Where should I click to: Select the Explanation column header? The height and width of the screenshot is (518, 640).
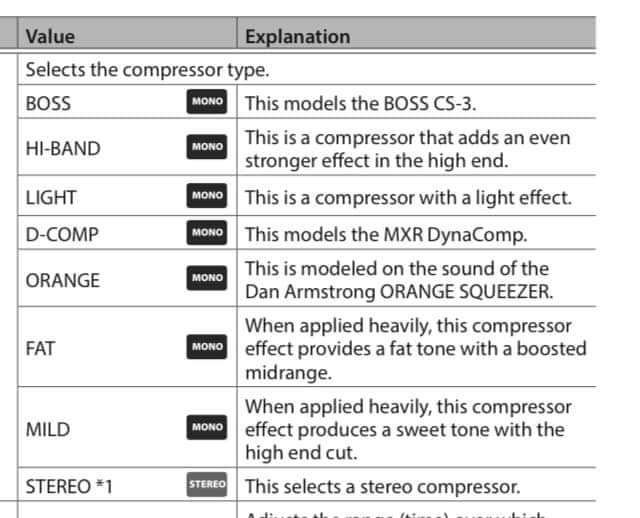[x=298, y=36]
